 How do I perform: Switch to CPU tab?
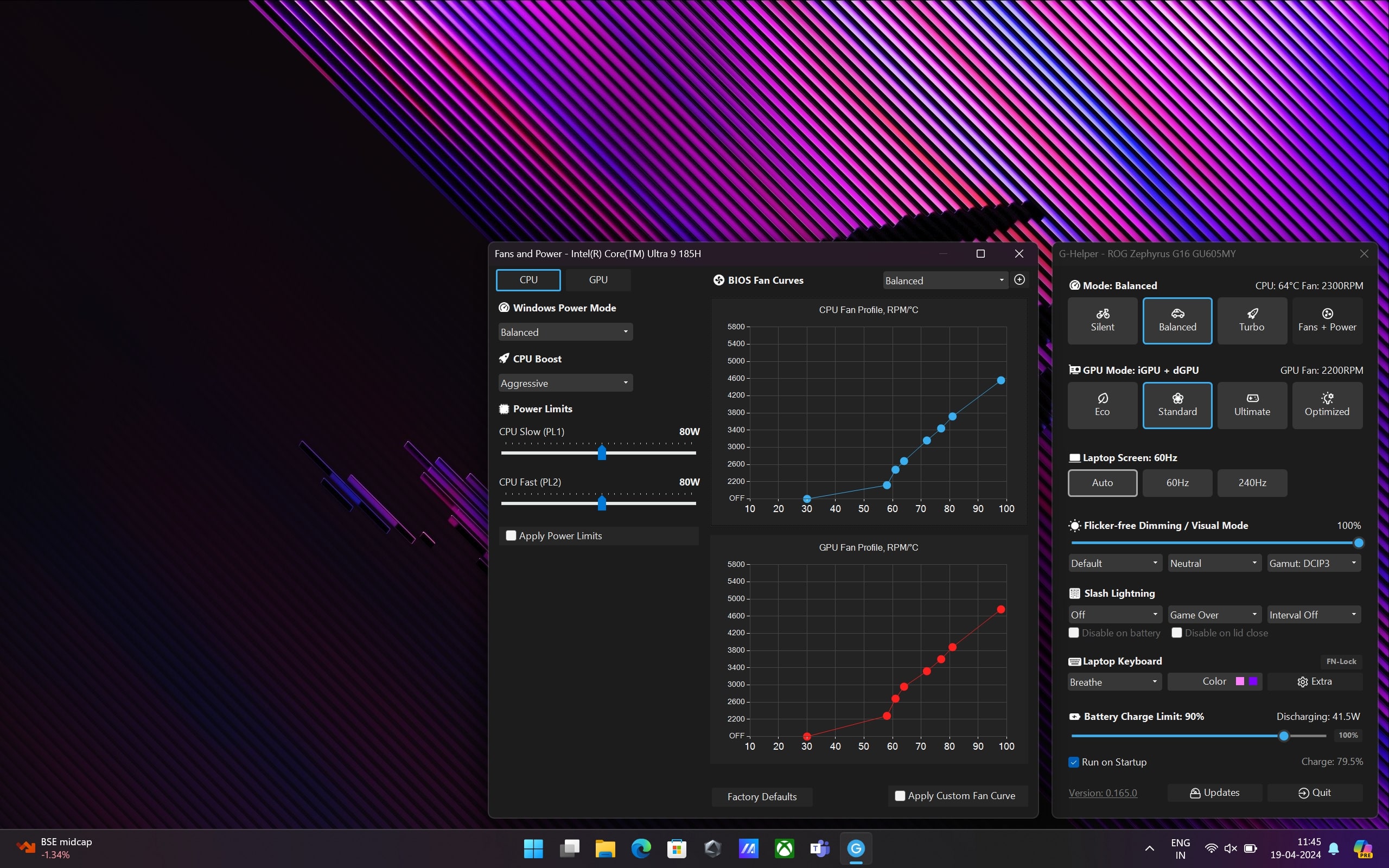(528, 279)
